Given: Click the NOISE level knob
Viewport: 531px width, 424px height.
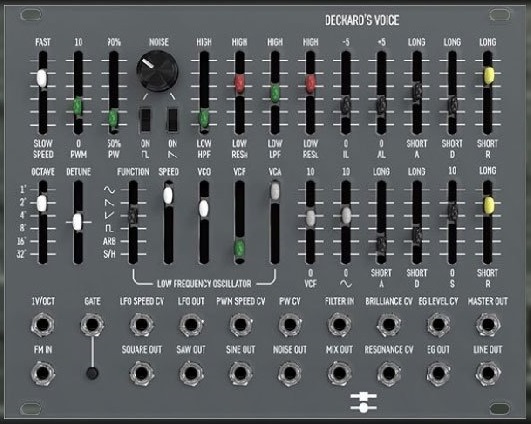Looking at the screenshot, I should pyautogui.click(x=157, y=71).
